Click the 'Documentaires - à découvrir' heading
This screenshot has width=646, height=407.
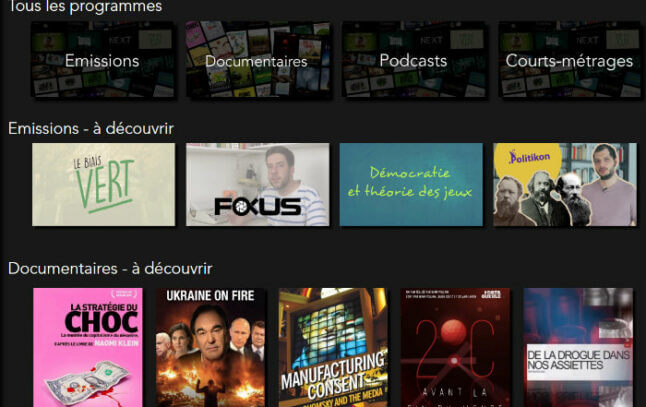point(110,269)
